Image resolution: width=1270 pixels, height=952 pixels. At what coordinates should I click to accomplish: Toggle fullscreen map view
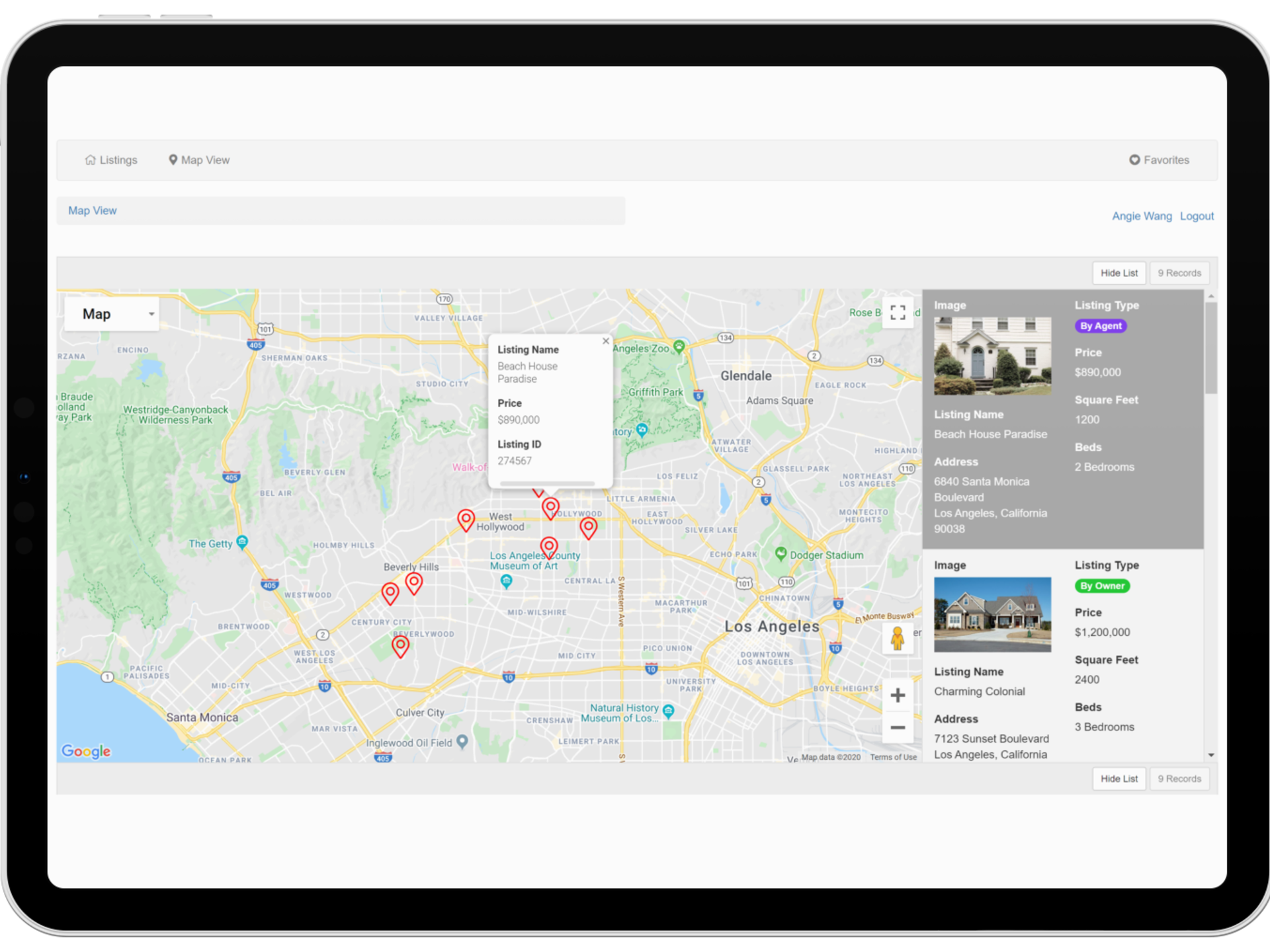pos(898,313)
